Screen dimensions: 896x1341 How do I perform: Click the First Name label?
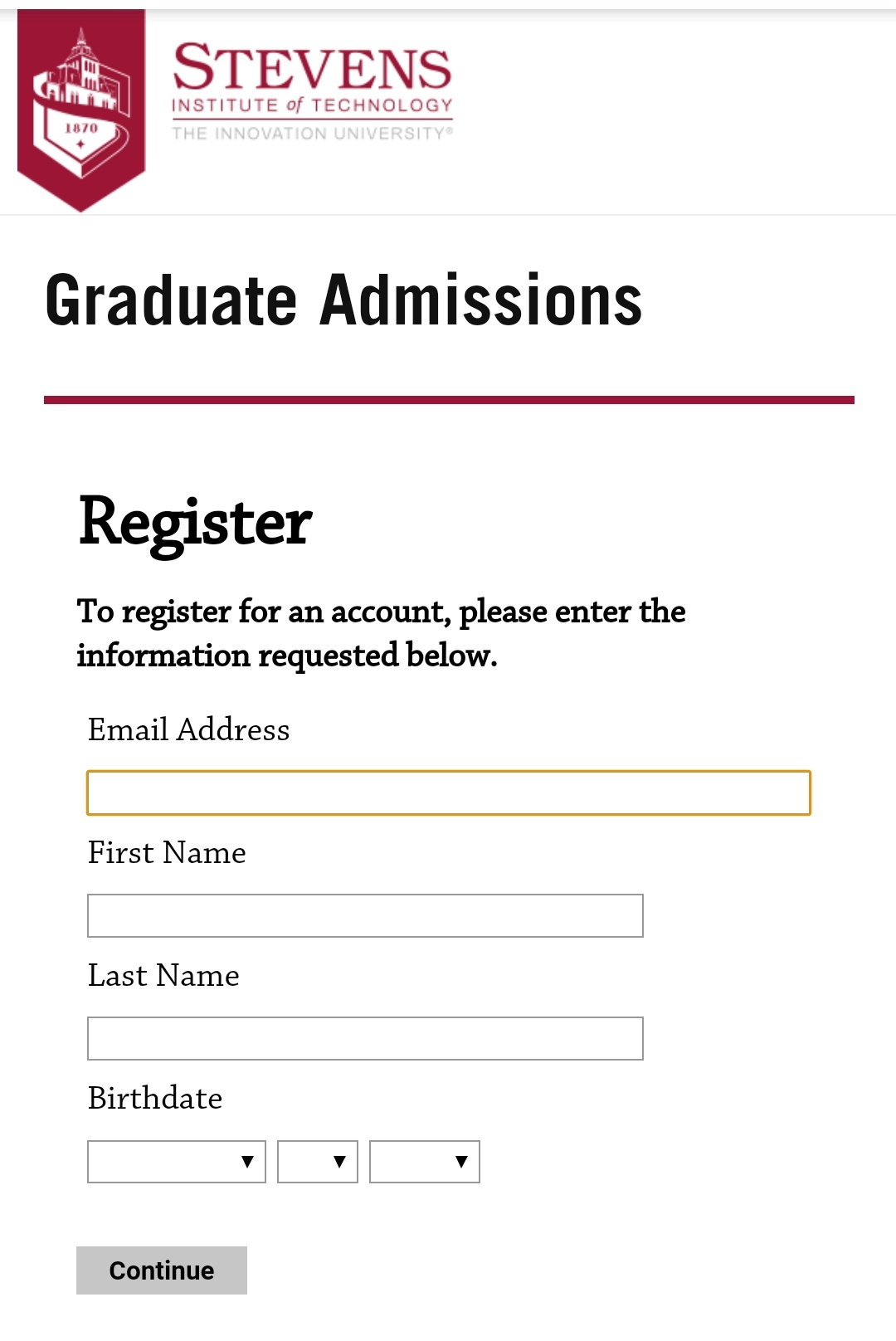167,852
